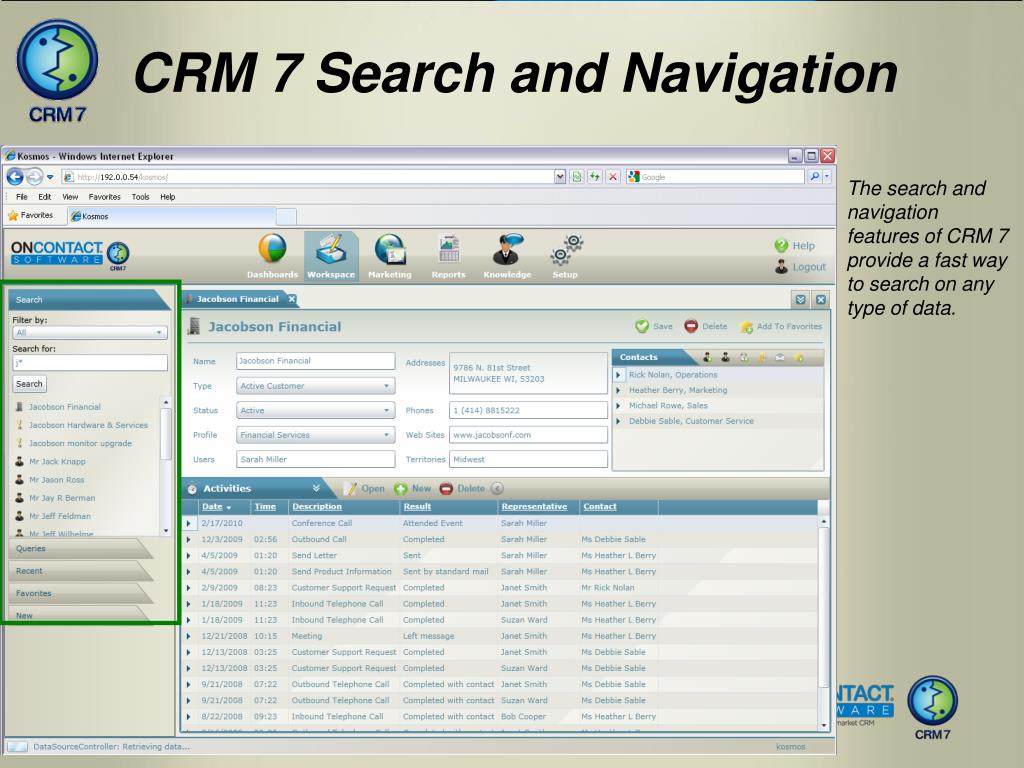Click the Help icon
This screenshot has width=1024, height=768.
click(781, 246)
